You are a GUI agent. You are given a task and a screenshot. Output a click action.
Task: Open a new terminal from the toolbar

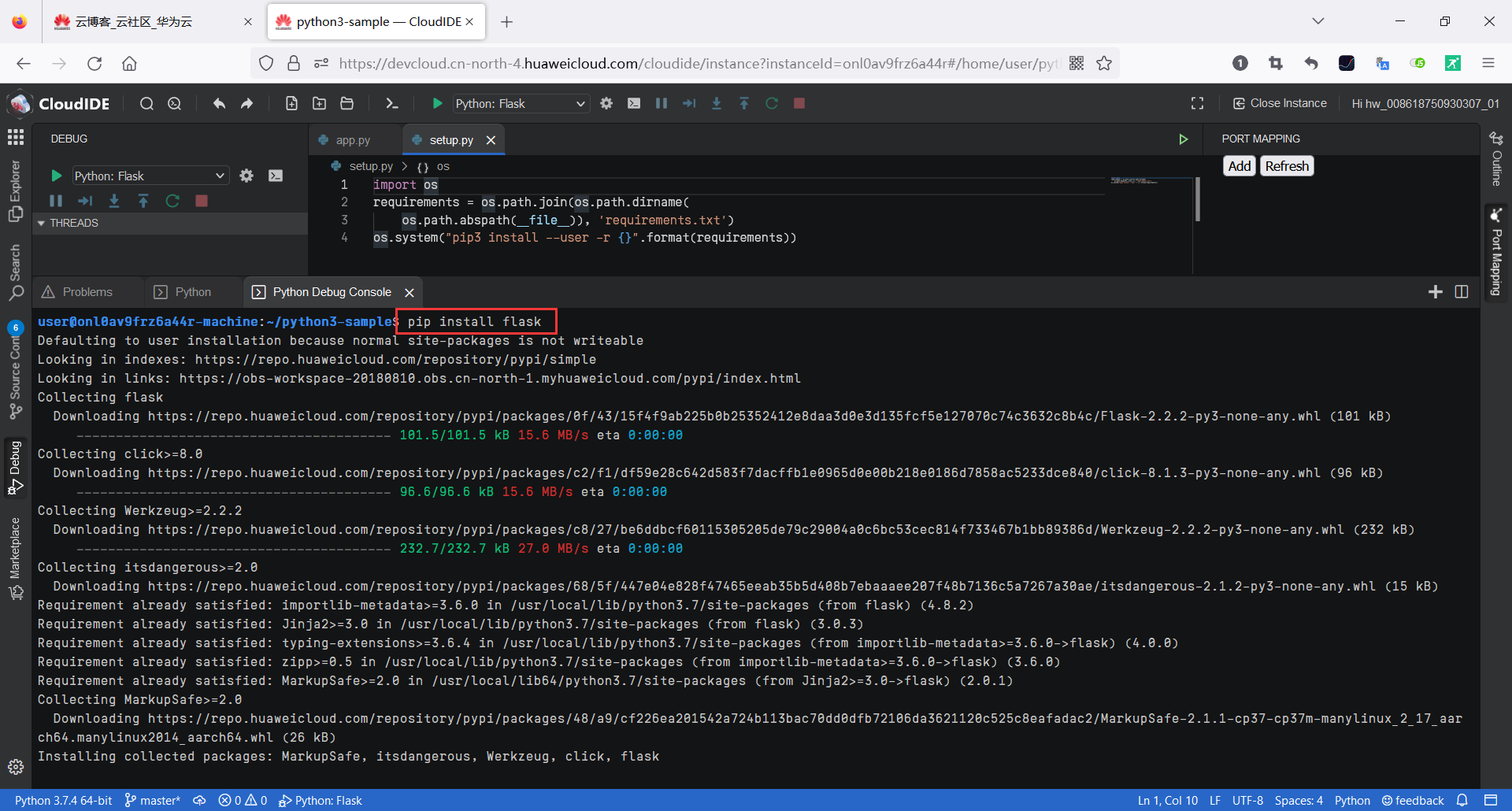pyautogui.click(x=391, y=103)
